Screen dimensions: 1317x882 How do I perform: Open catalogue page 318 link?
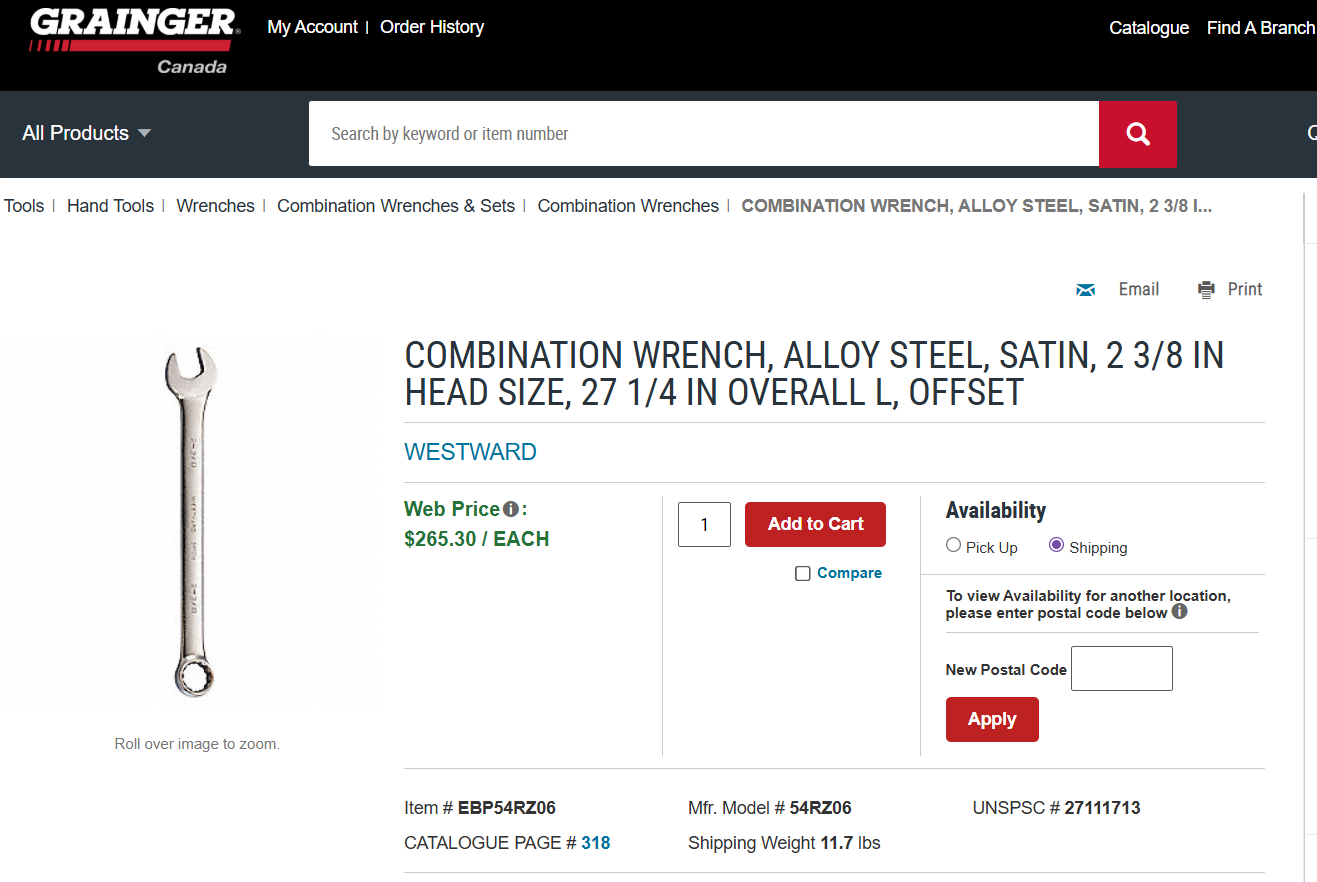pyautogui.click(x=596, y=843)
